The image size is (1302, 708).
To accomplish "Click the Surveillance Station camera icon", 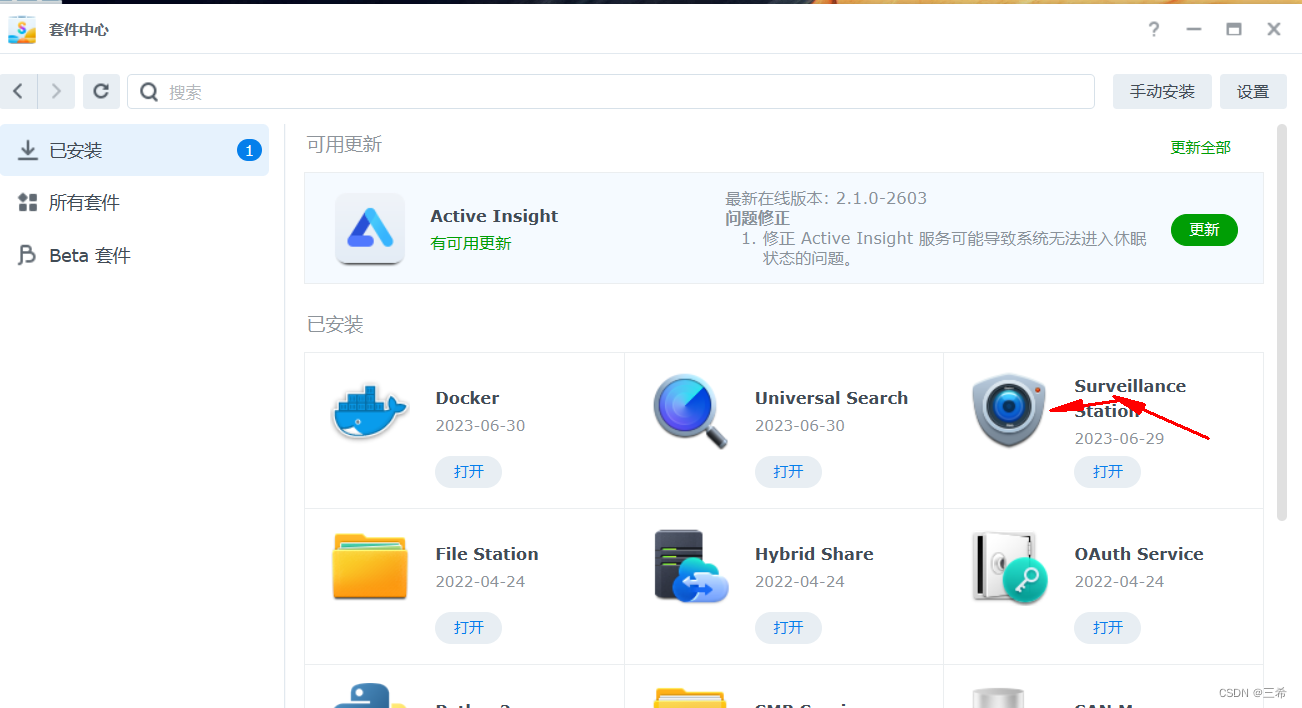I will tap(1009, 411).
